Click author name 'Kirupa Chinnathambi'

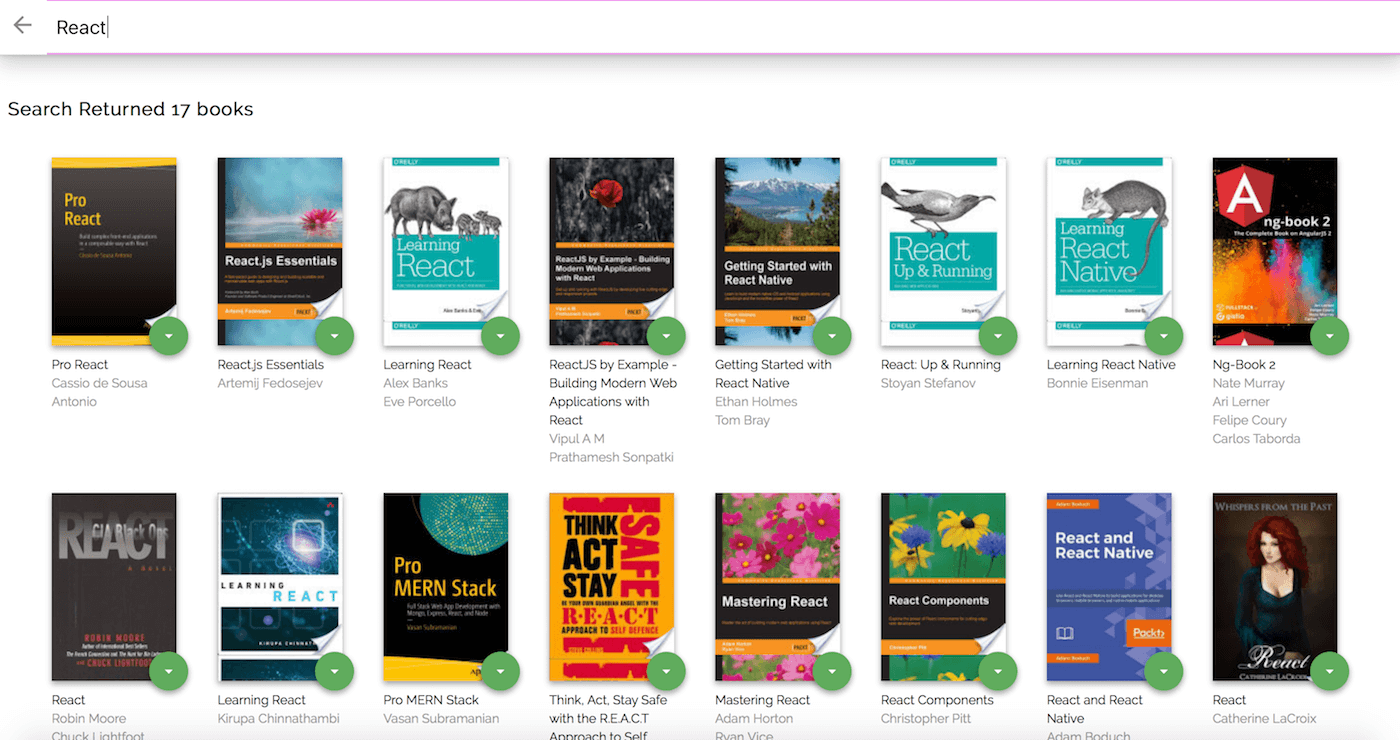click(279, 718)
